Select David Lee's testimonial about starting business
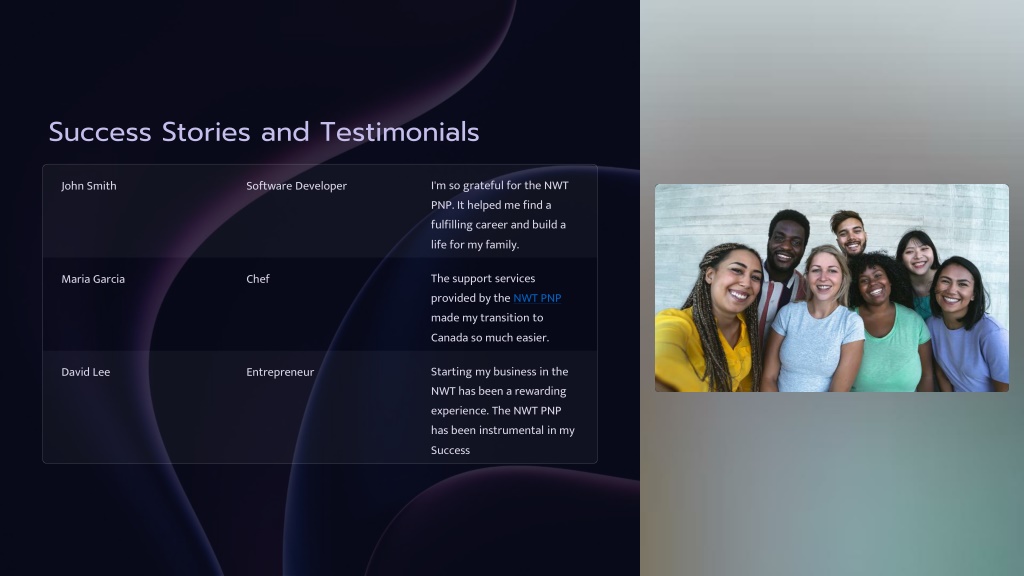This screenshot has width=1024, height=576. [x=502, y=411]
